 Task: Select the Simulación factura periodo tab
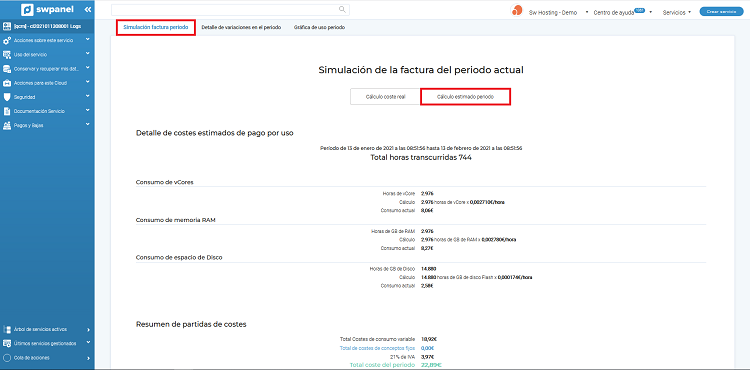156,27
